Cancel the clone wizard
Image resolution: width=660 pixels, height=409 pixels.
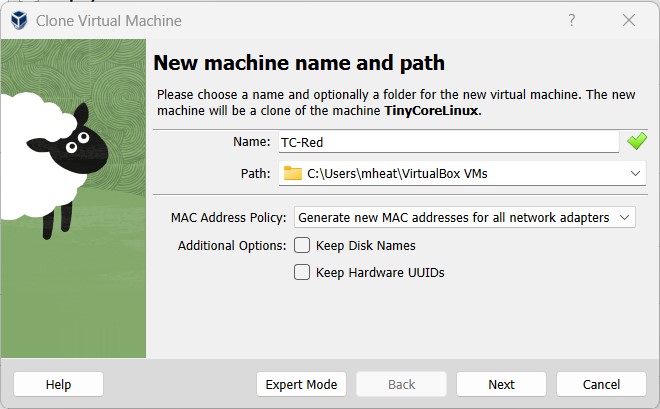[601, 384]
